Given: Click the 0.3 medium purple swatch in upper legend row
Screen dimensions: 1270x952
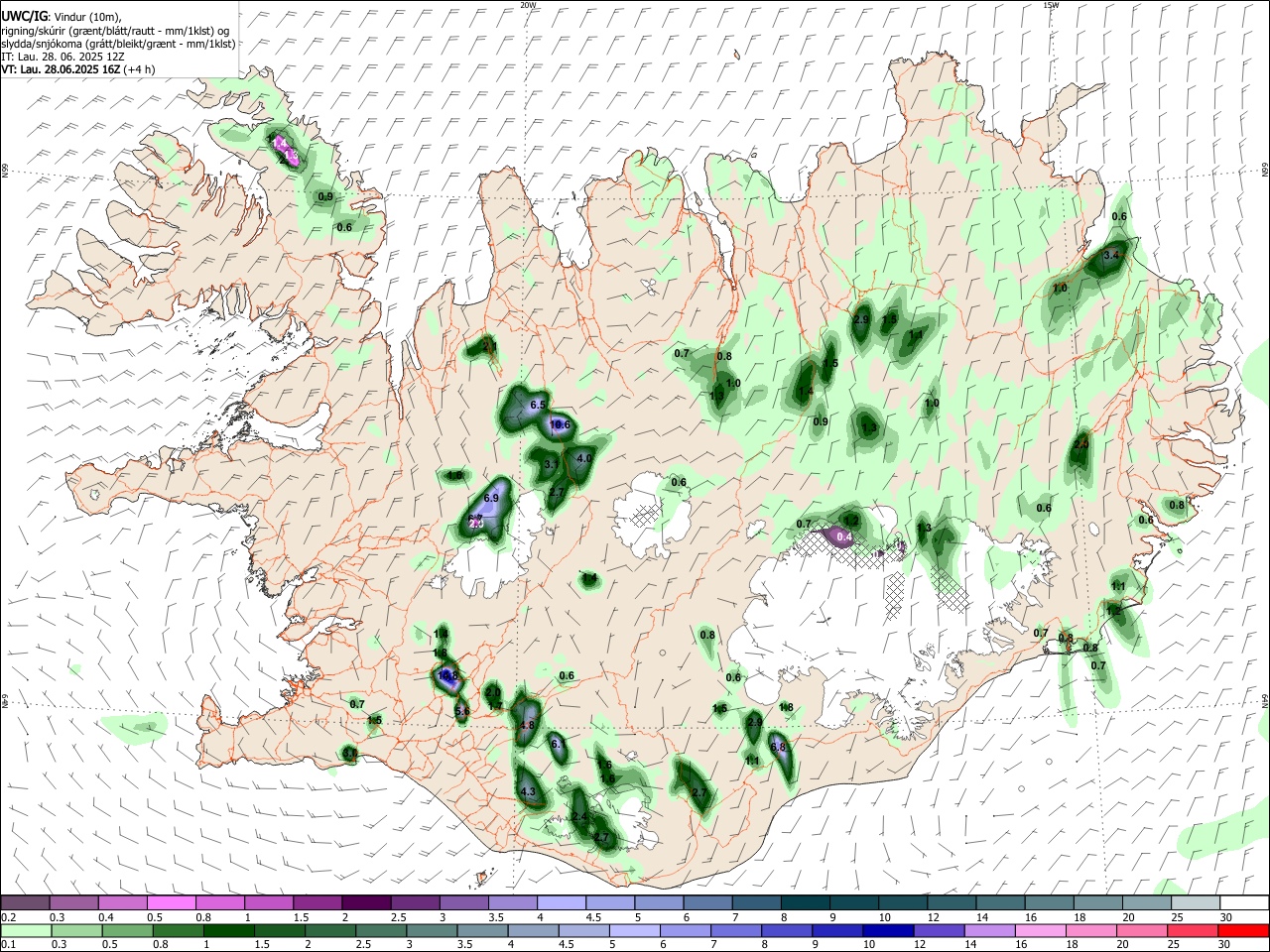Looking at the screenshot, I should click(x=73, y=902).
